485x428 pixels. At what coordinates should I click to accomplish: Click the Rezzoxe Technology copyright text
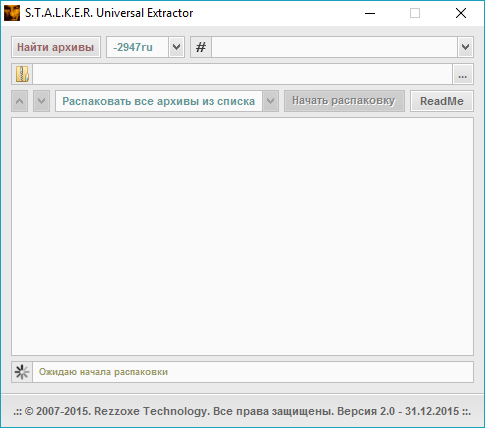242,411
